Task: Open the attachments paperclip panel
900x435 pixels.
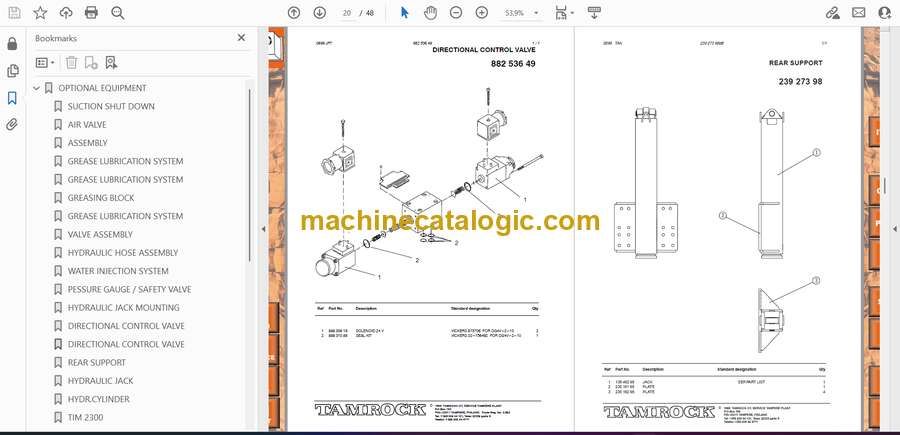Action: [x=12, y=125]
